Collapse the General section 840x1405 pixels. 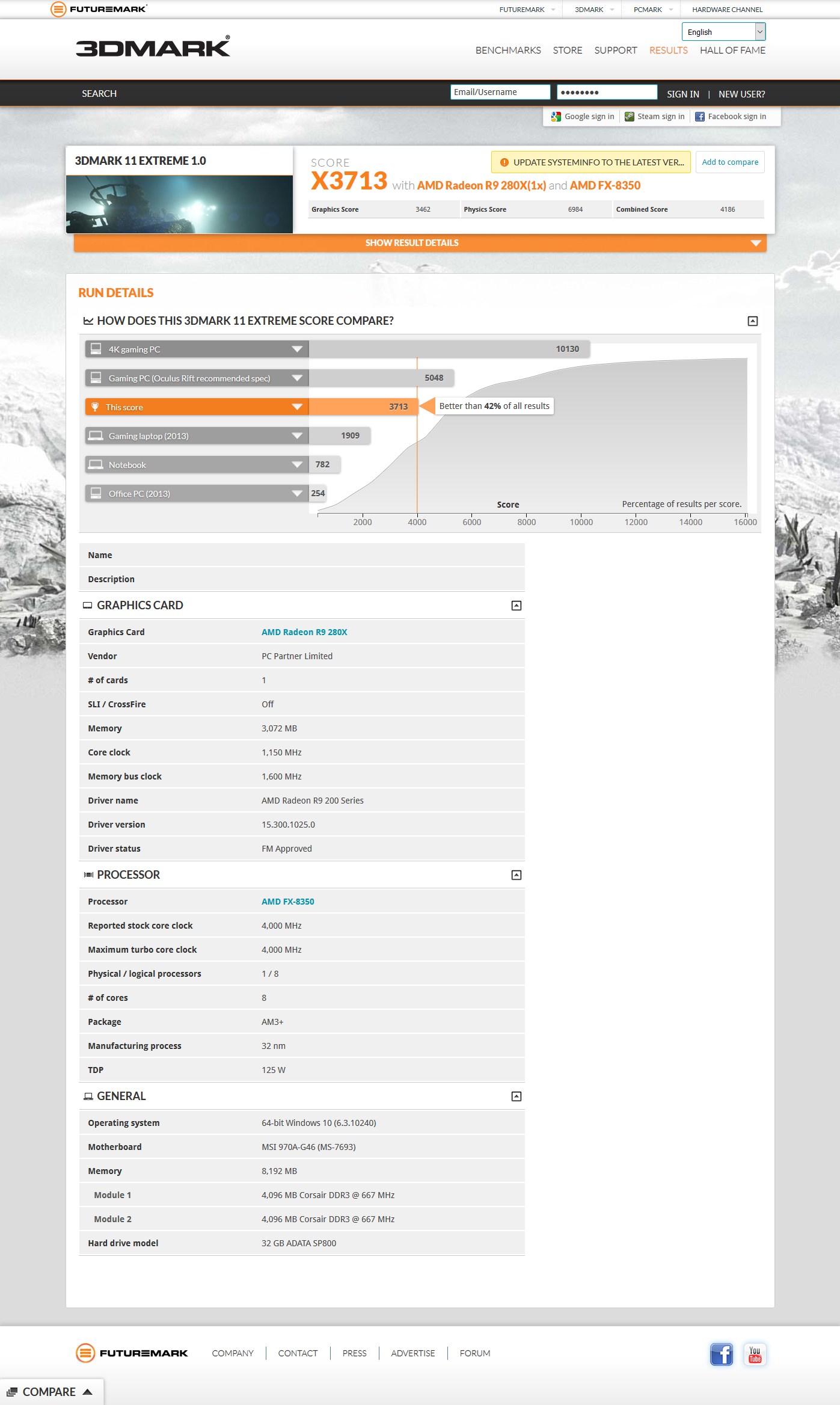pos(516,1096)
